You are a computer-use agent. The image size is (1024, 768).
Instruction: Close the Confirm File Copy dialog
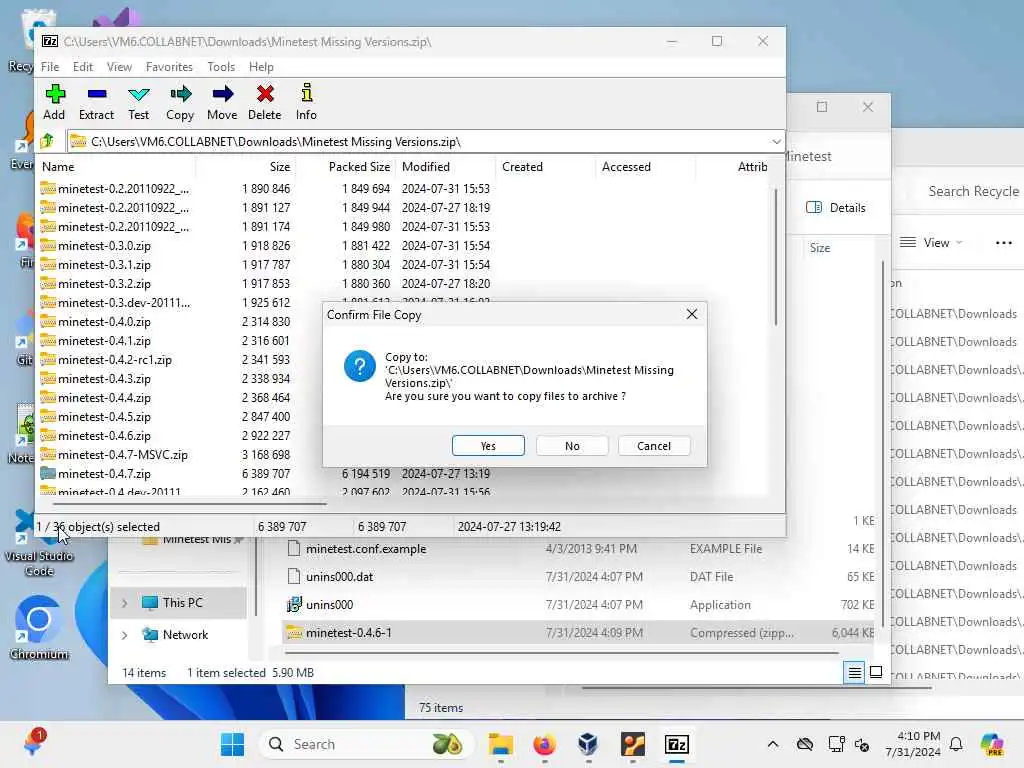point(692,314)
